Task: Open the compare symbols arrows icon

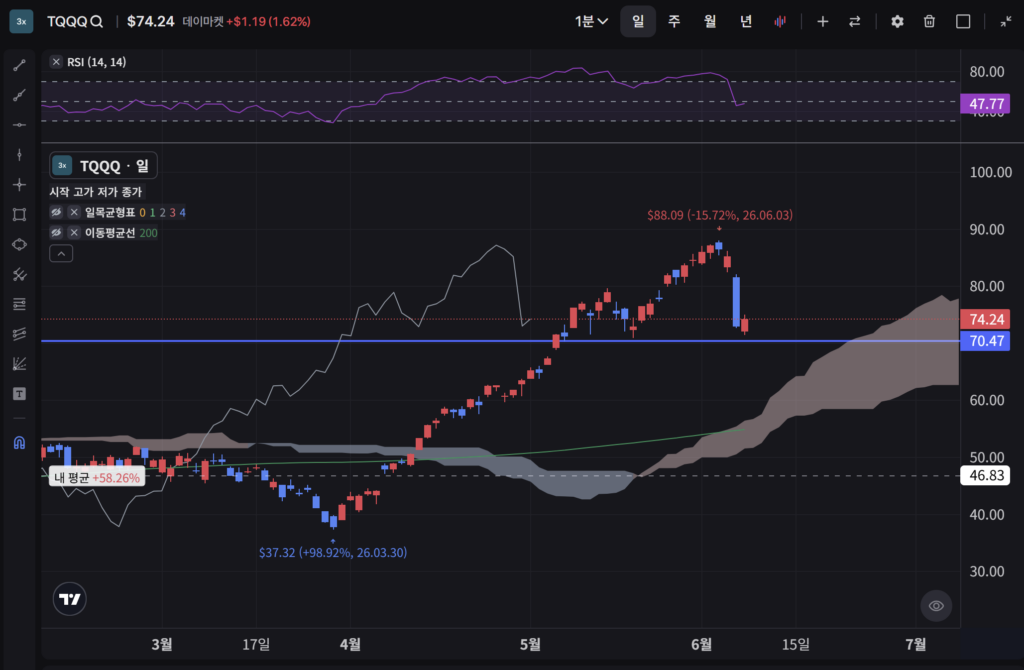Action: click(x=855, y=22)
